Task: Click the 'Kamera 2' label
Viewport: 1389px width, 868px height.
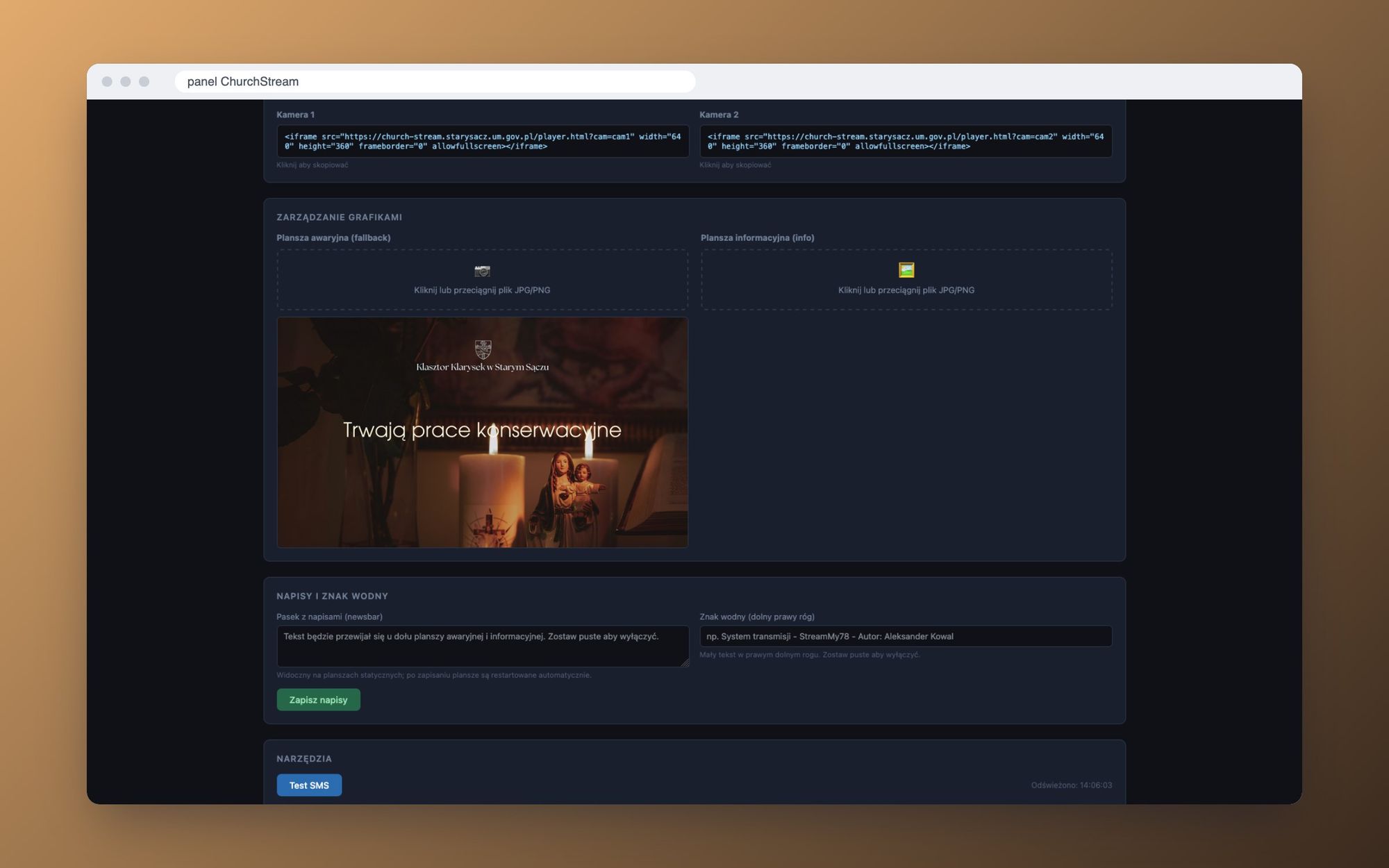Action: 719,115
